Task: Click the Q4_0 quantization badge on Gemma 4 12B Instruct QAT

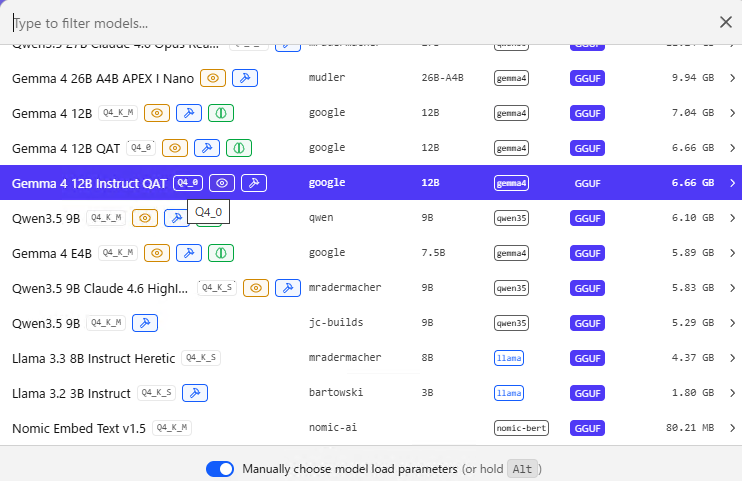Action: (x=188, y=183)
